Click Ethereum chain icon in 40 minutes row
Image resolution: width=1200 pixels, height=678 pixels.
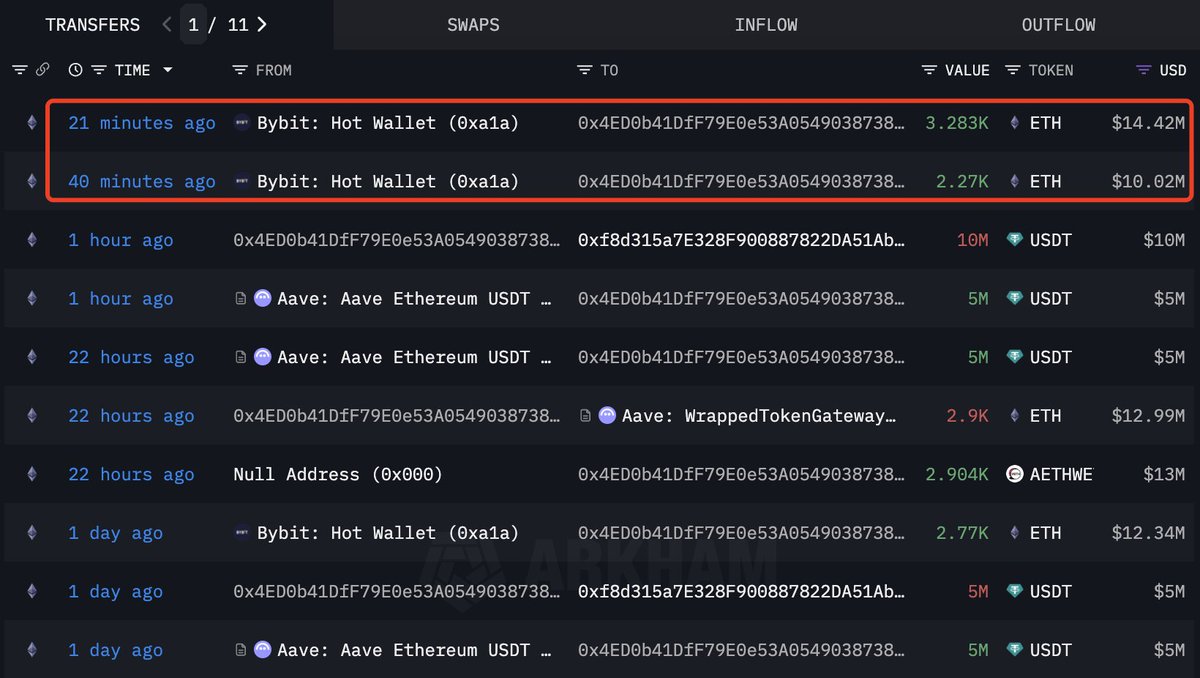coord(31,181)
